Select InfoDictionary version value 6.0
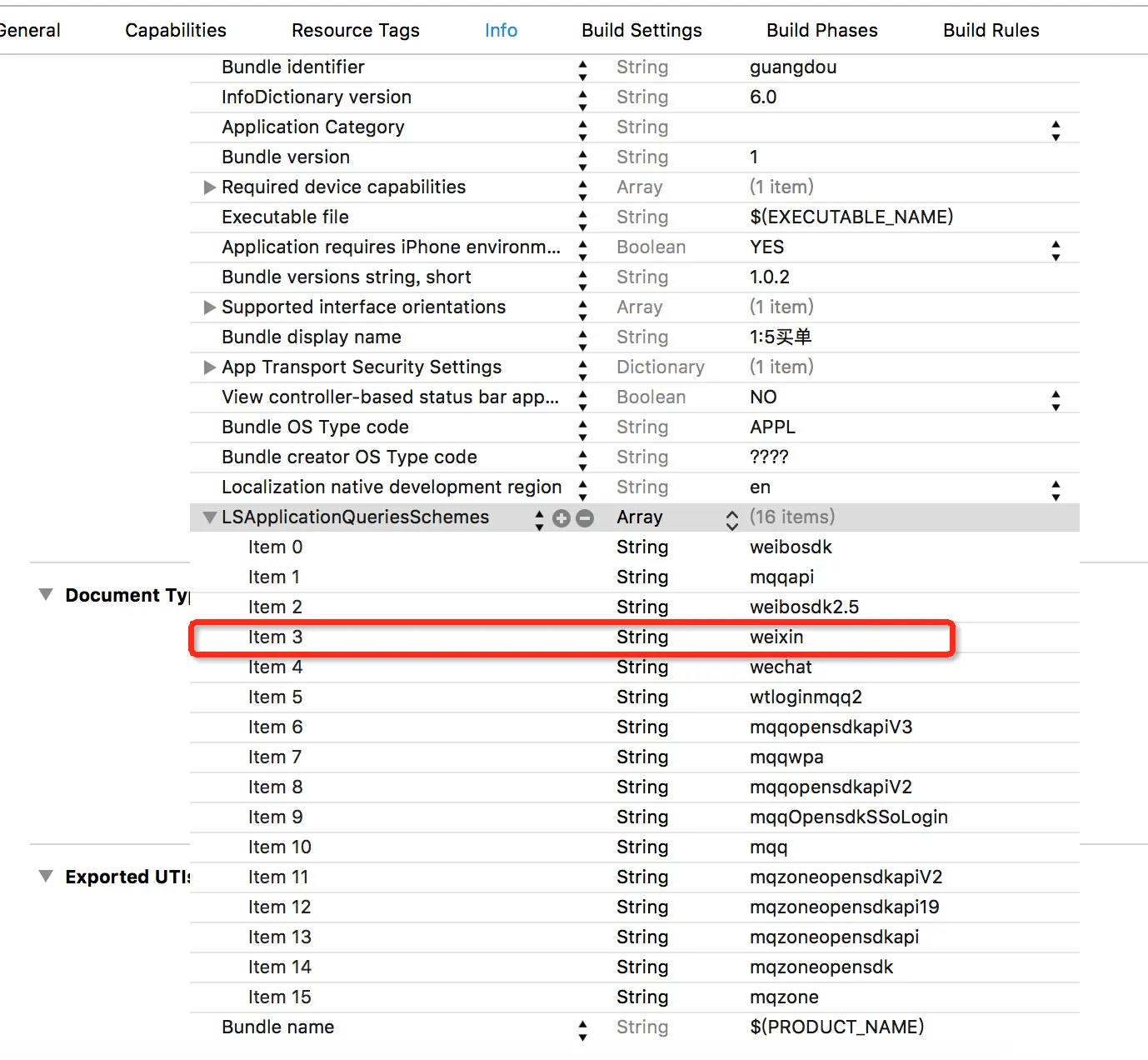 click(x=763, y=97)
